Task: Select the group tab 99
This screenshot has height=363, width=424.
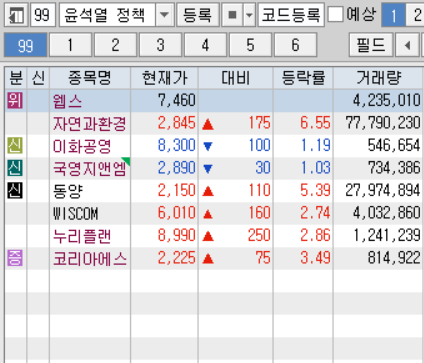Action: pyautogui.click(x=26, y=45)
